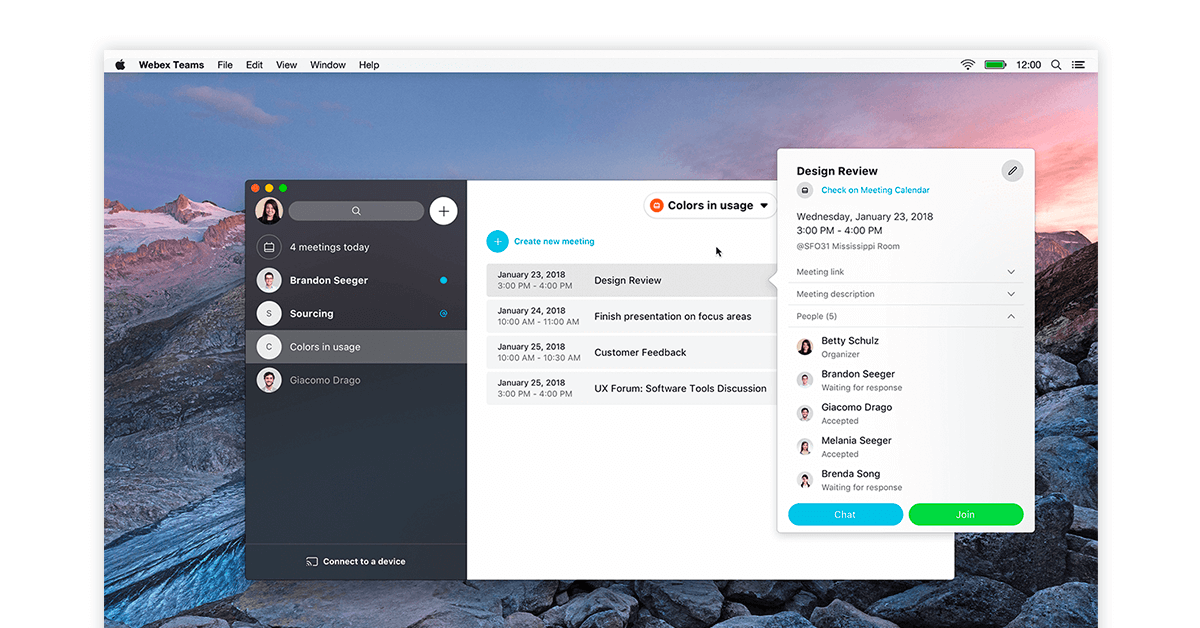Click the Wednesday, January 23, 2018 date
The image size is (1200, 628).
(x=865, y=216)
